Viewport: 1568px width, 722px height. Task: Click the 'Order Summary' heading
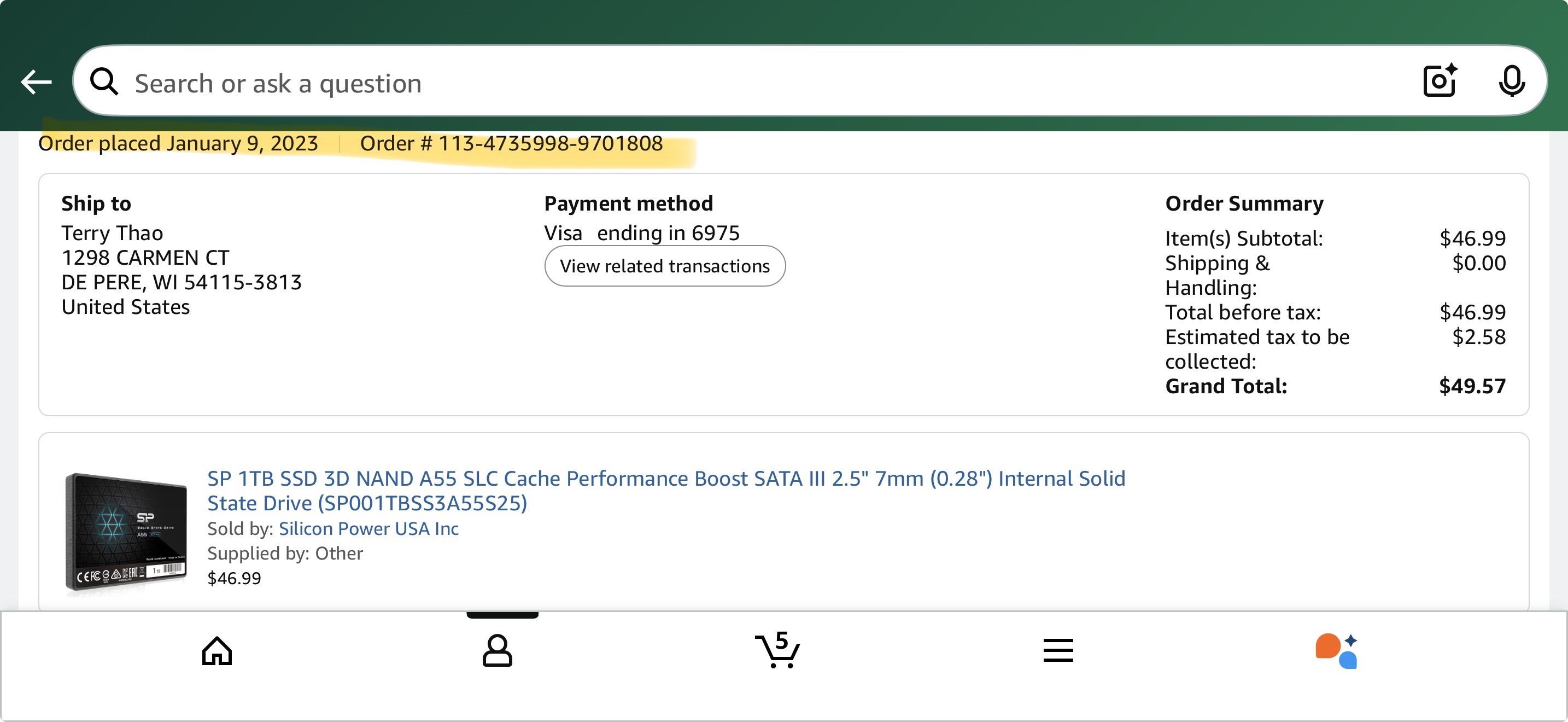[x=1244, y=203]
